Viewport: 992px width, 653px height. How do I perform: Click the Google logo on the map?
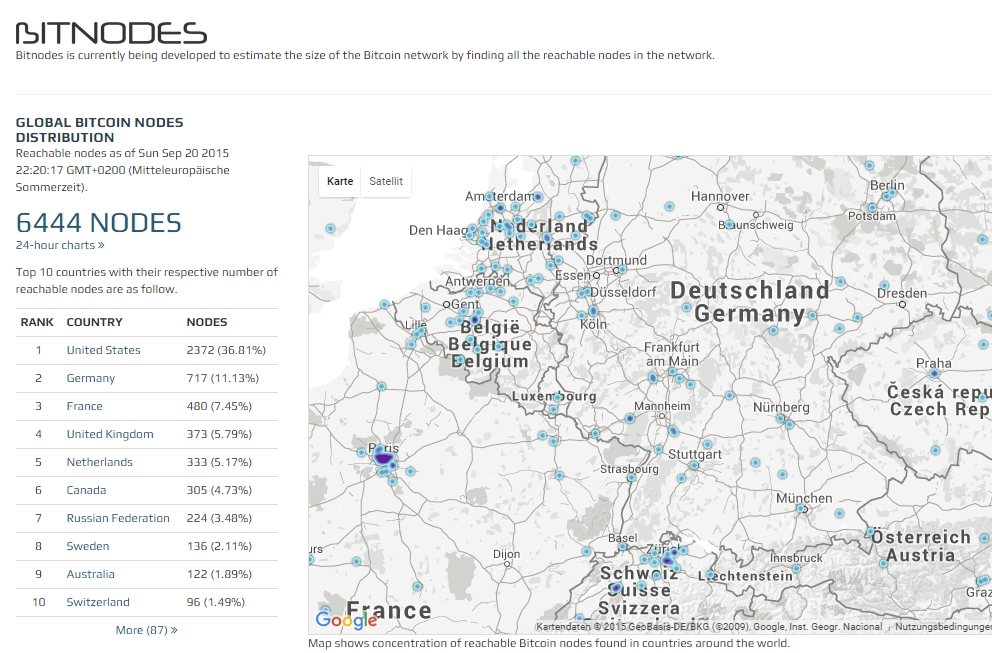[x=346, y=620]
